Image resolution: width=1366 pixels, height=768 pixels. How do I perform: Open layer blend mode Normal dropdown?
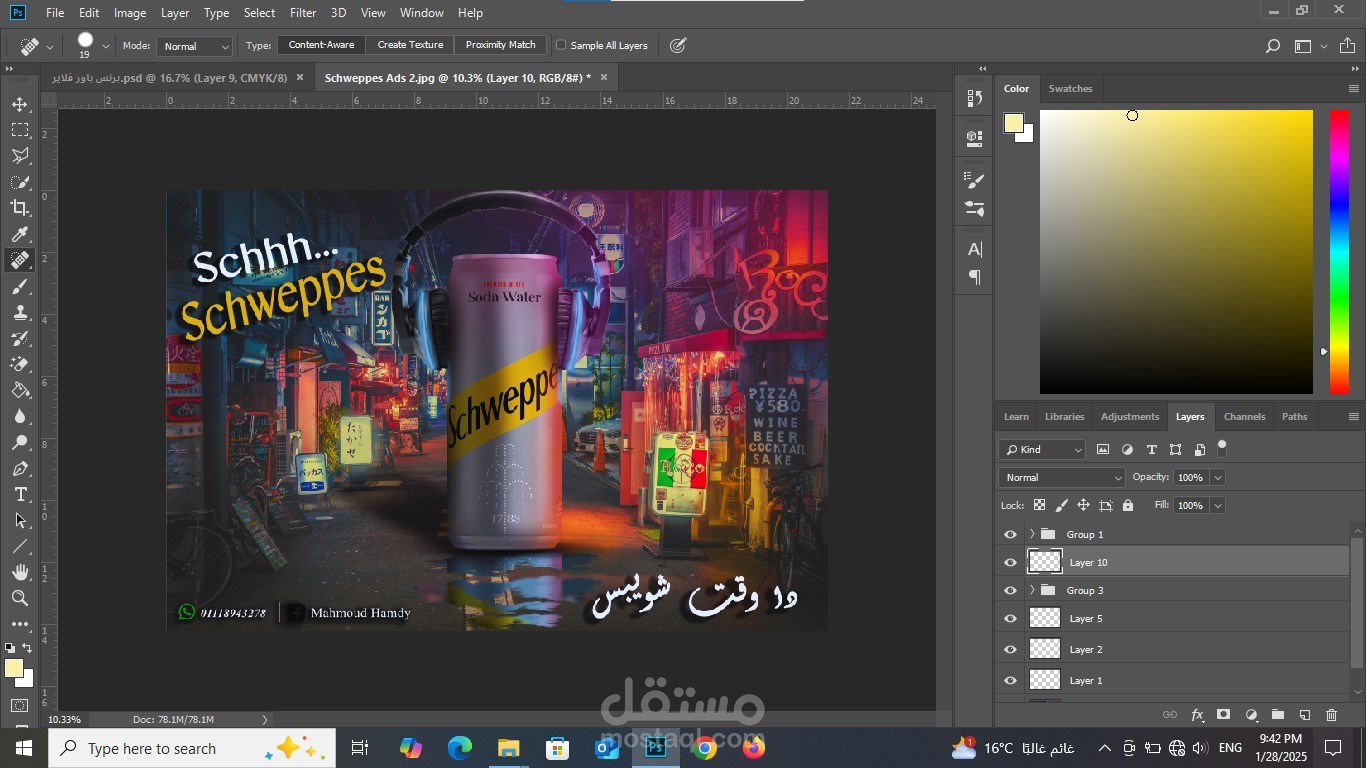coord(1061,477)
